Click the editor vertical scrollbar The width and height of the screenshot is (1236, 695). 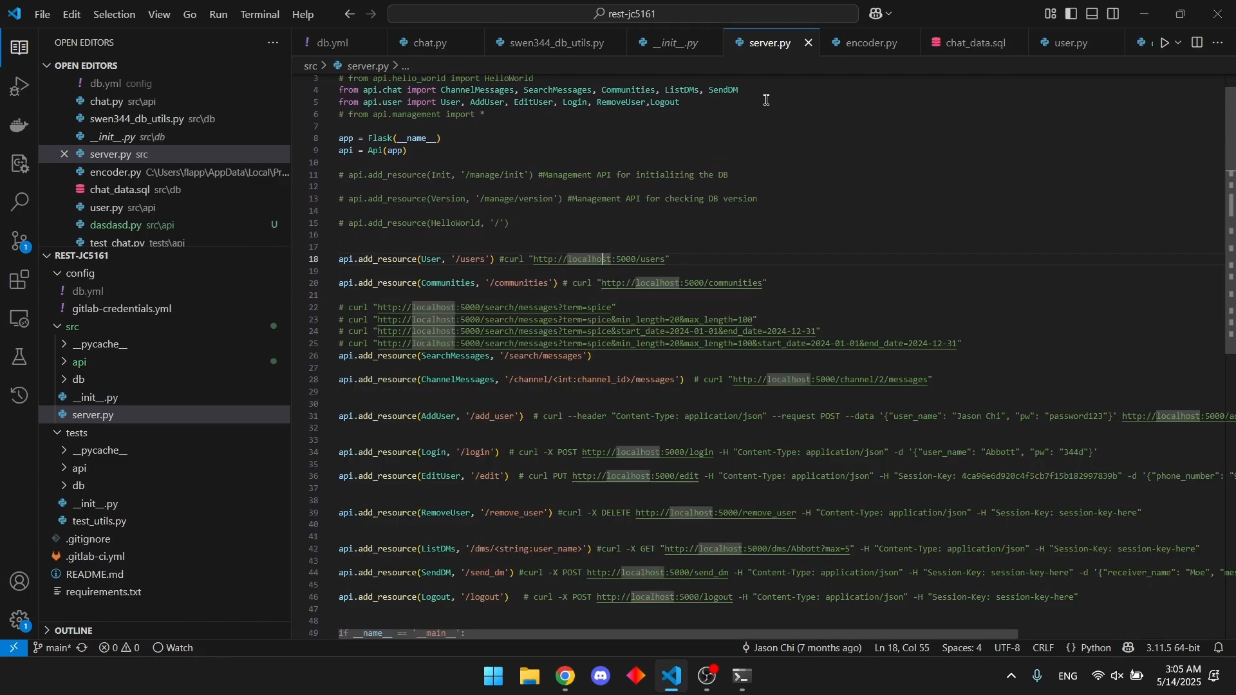pos(1230,220)
